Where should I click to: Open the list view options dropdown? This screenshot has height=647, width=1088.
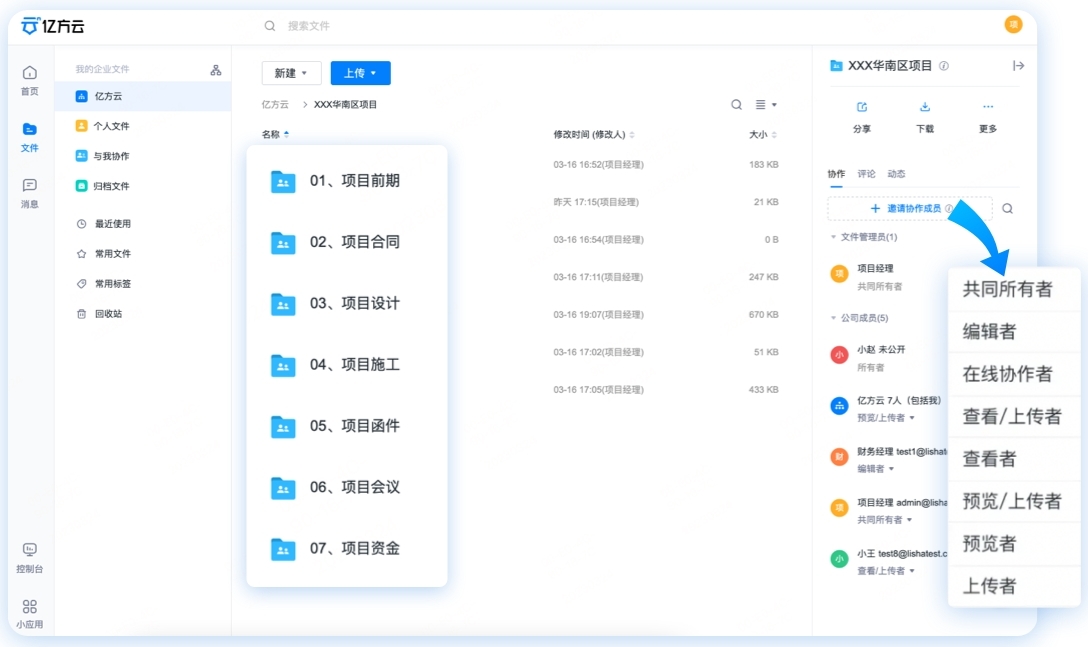point(761,104)
